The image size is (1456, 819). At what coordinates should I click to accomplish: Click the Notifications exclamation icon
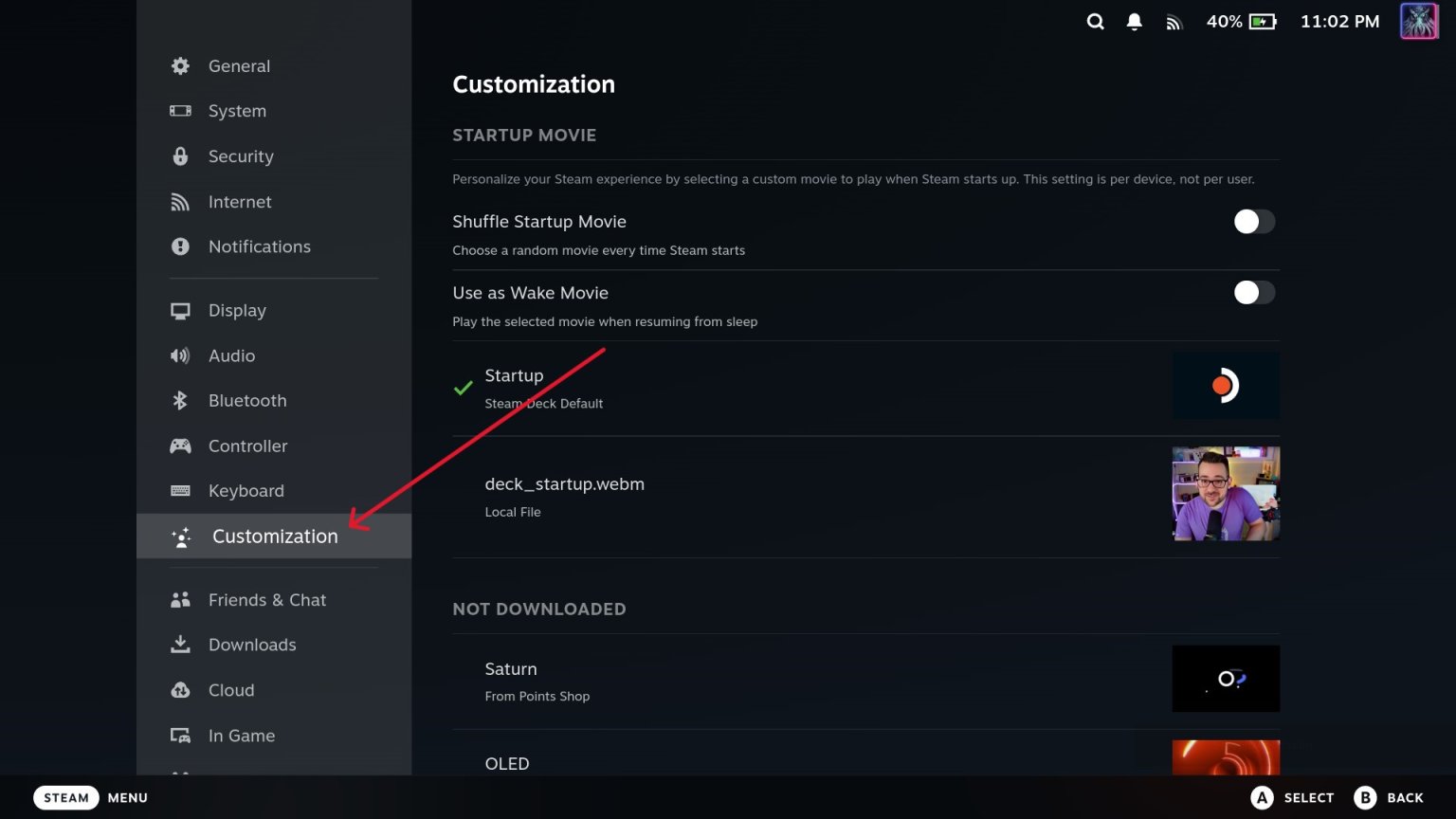[180, 246]
